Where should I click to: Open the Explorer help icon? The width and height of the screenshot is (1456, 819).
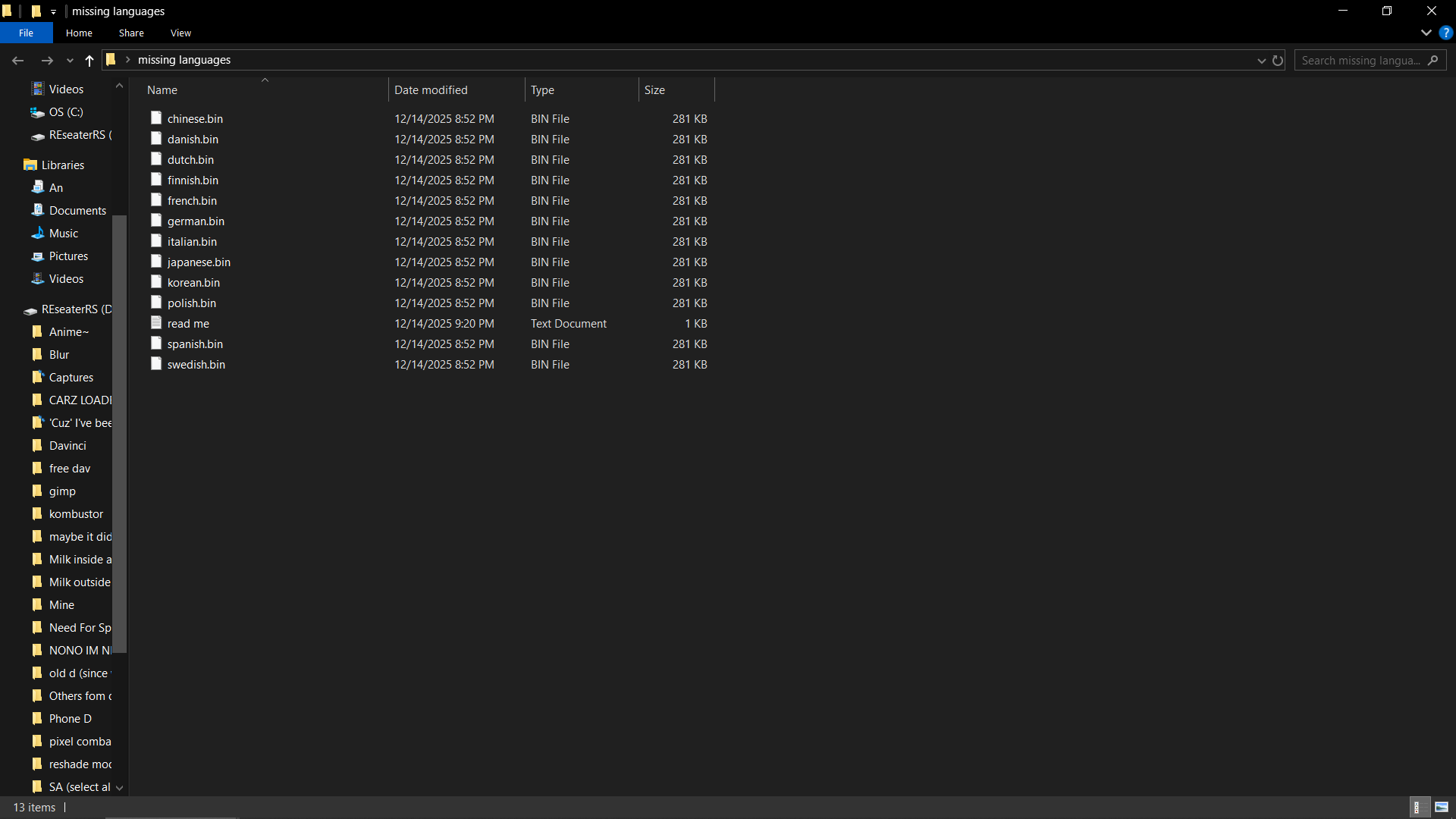tap(1445, 33)
